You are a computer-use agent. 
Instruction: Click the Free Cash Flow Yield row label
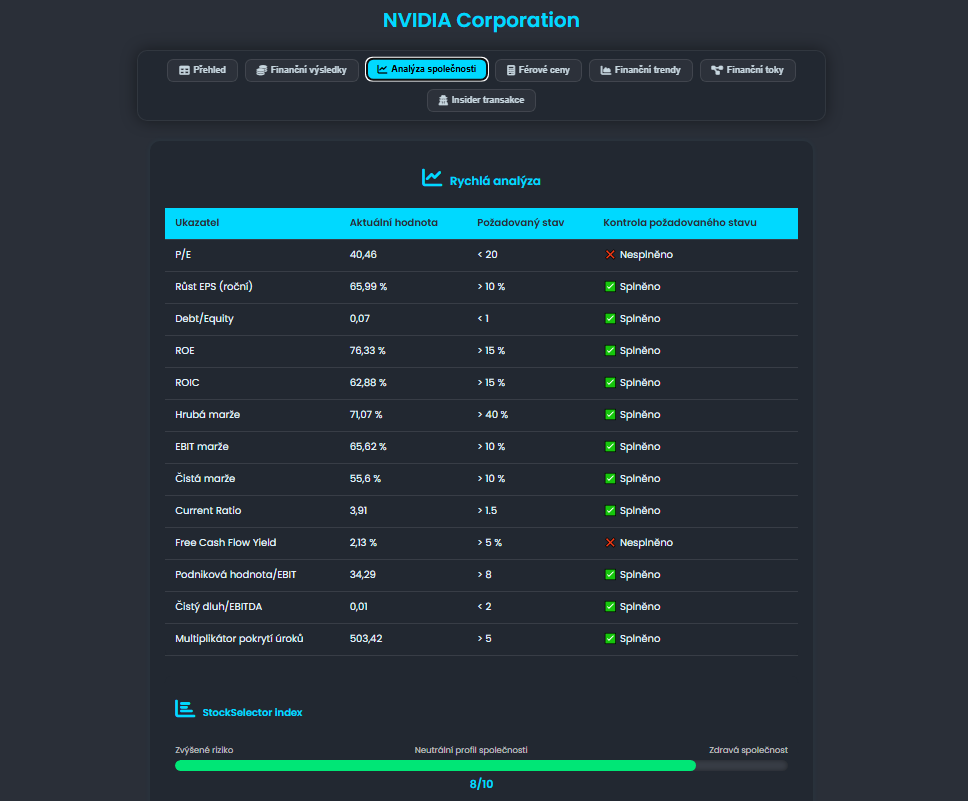tap(226, 543)
